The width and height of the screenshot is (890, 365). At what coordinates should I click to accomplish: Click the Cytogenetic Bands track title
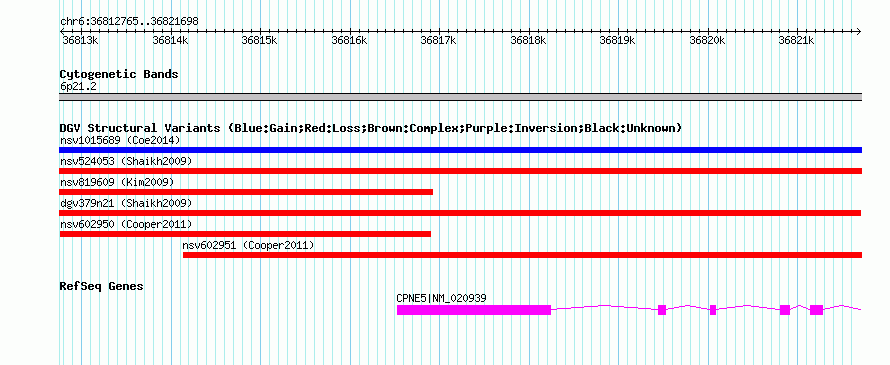pyautogui.click(x=119, y=74)
